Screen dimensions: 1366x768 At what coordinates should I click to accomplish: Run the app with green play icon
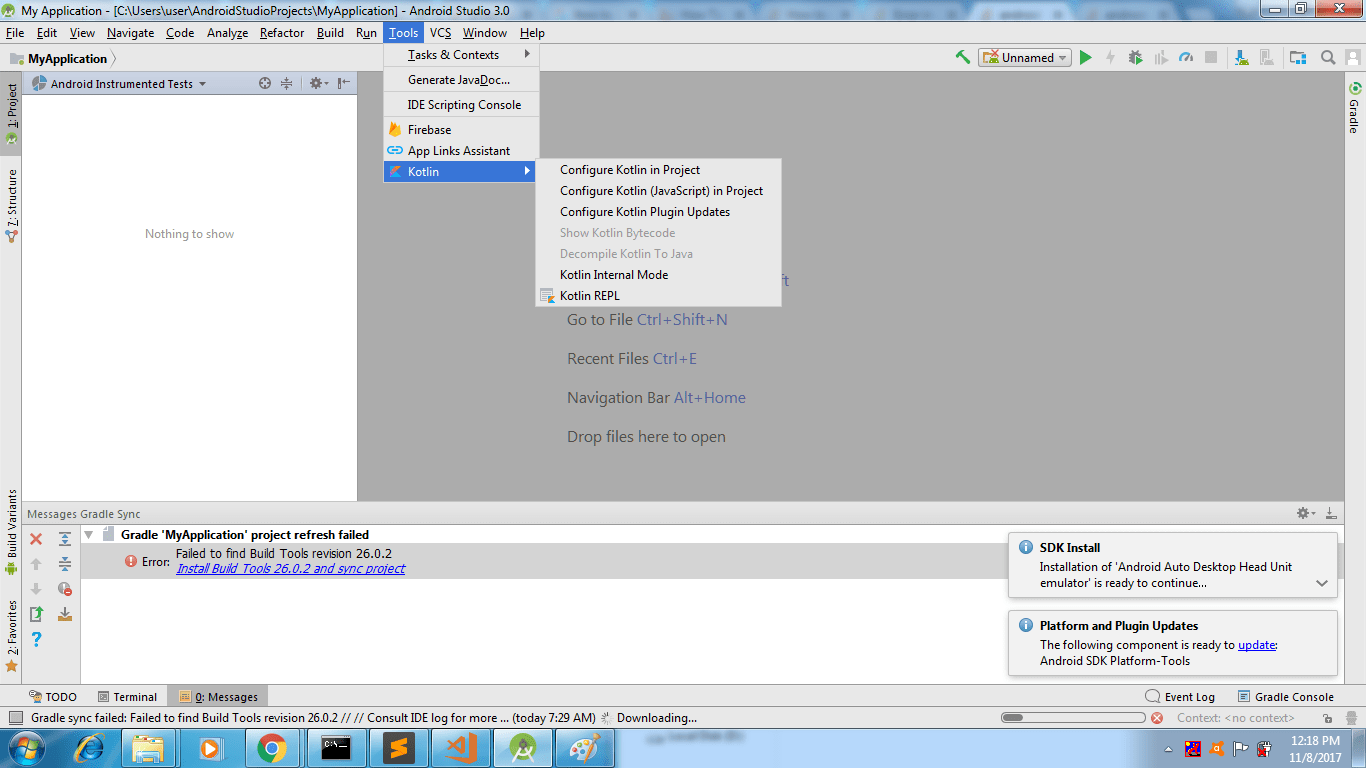click(x=1085, y=57)
